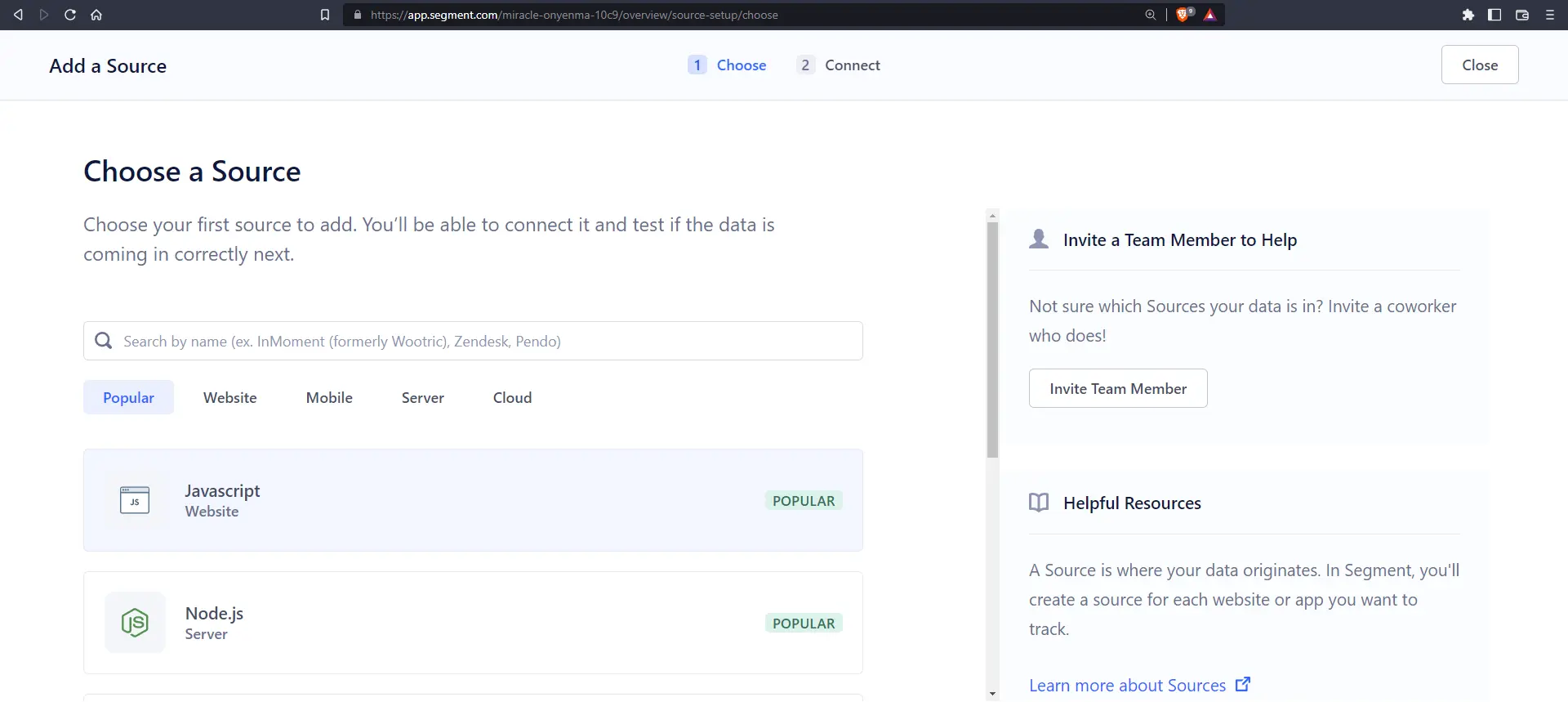Image resolution: width=1568 pixels, height=702 pixels.
Task: Click the POPULAR badge on Javascript
Action: coord(804,500)
